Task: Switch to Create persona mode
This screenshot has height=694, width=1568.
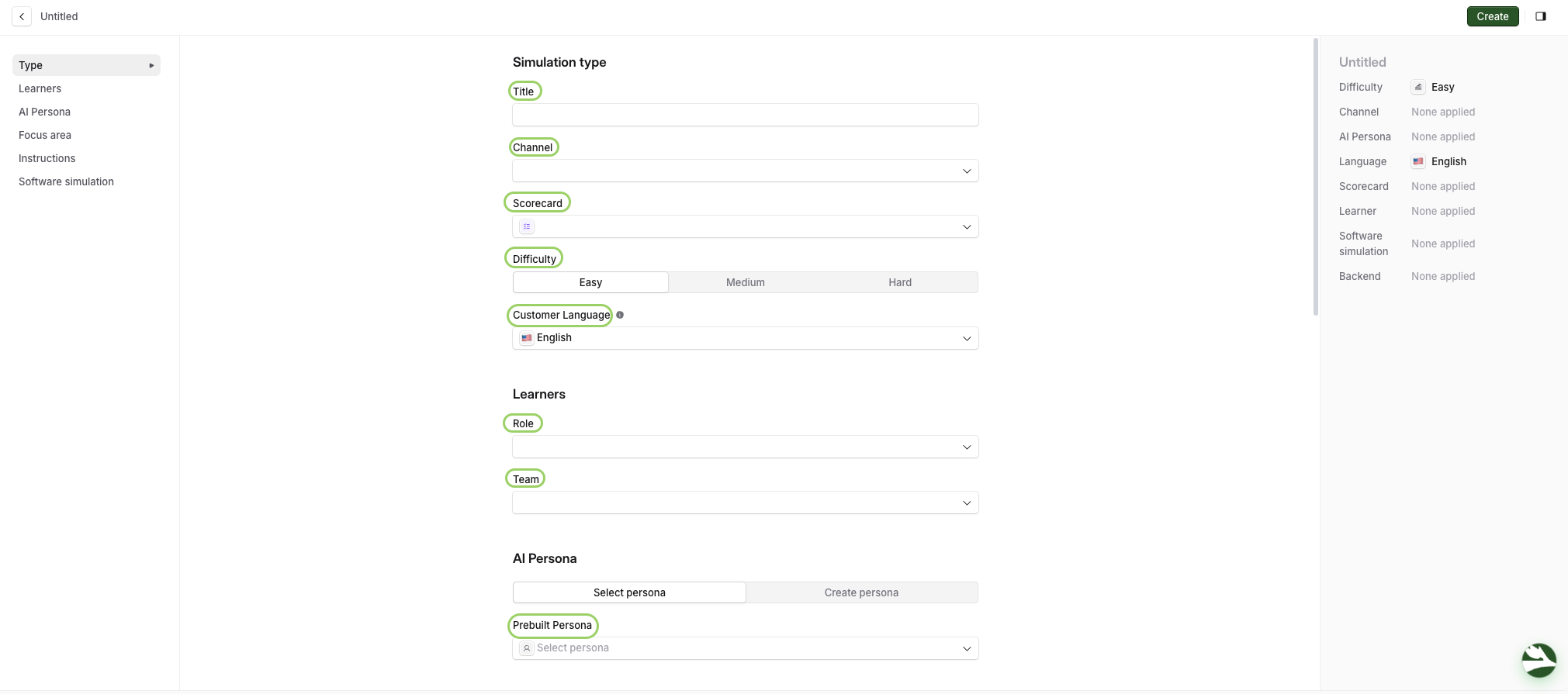Action: pos(861,592)
